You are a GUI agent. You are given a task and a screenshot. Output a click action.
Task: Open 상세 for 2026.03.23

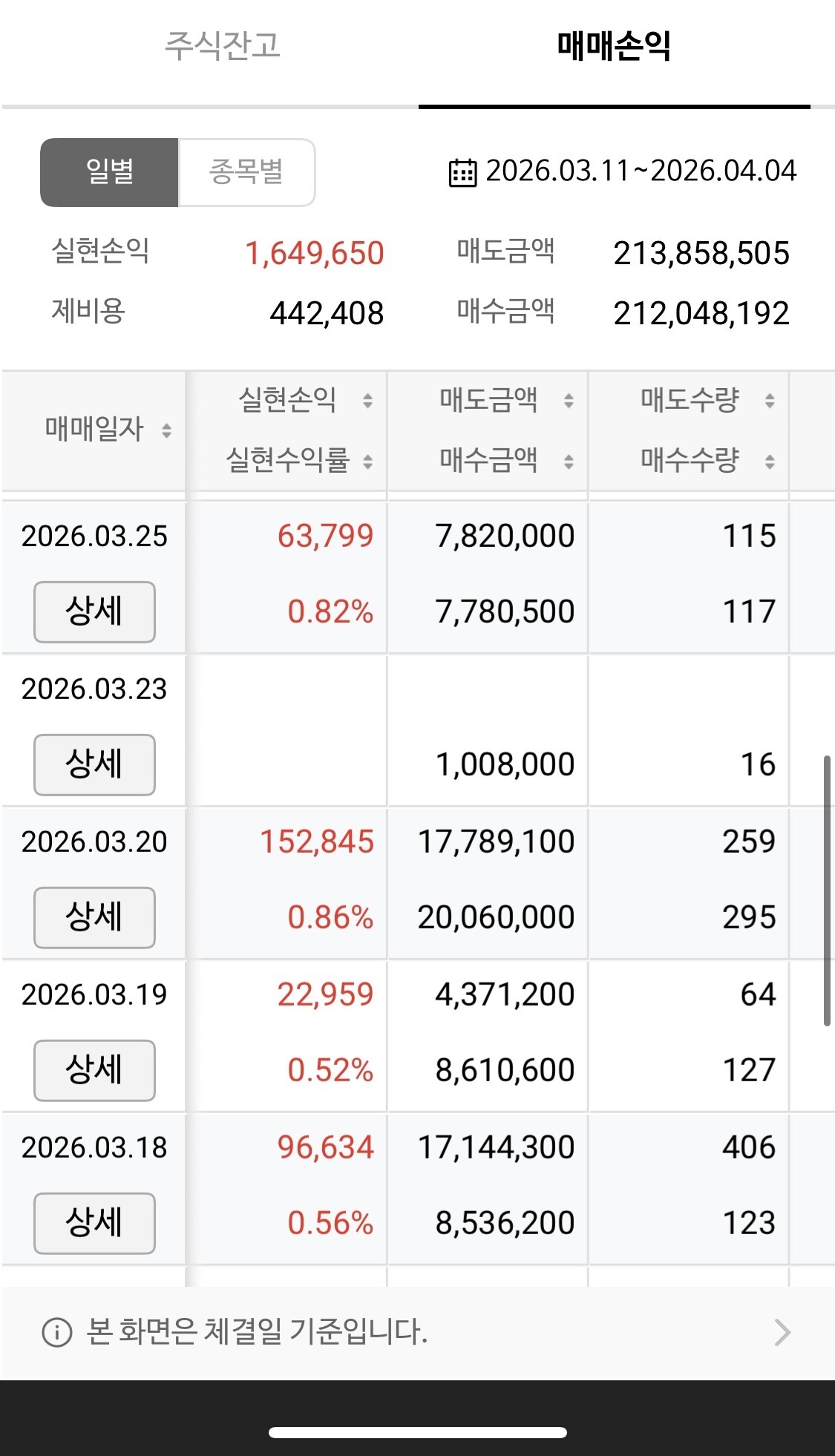pyautogui.click(x=94, y=764)
